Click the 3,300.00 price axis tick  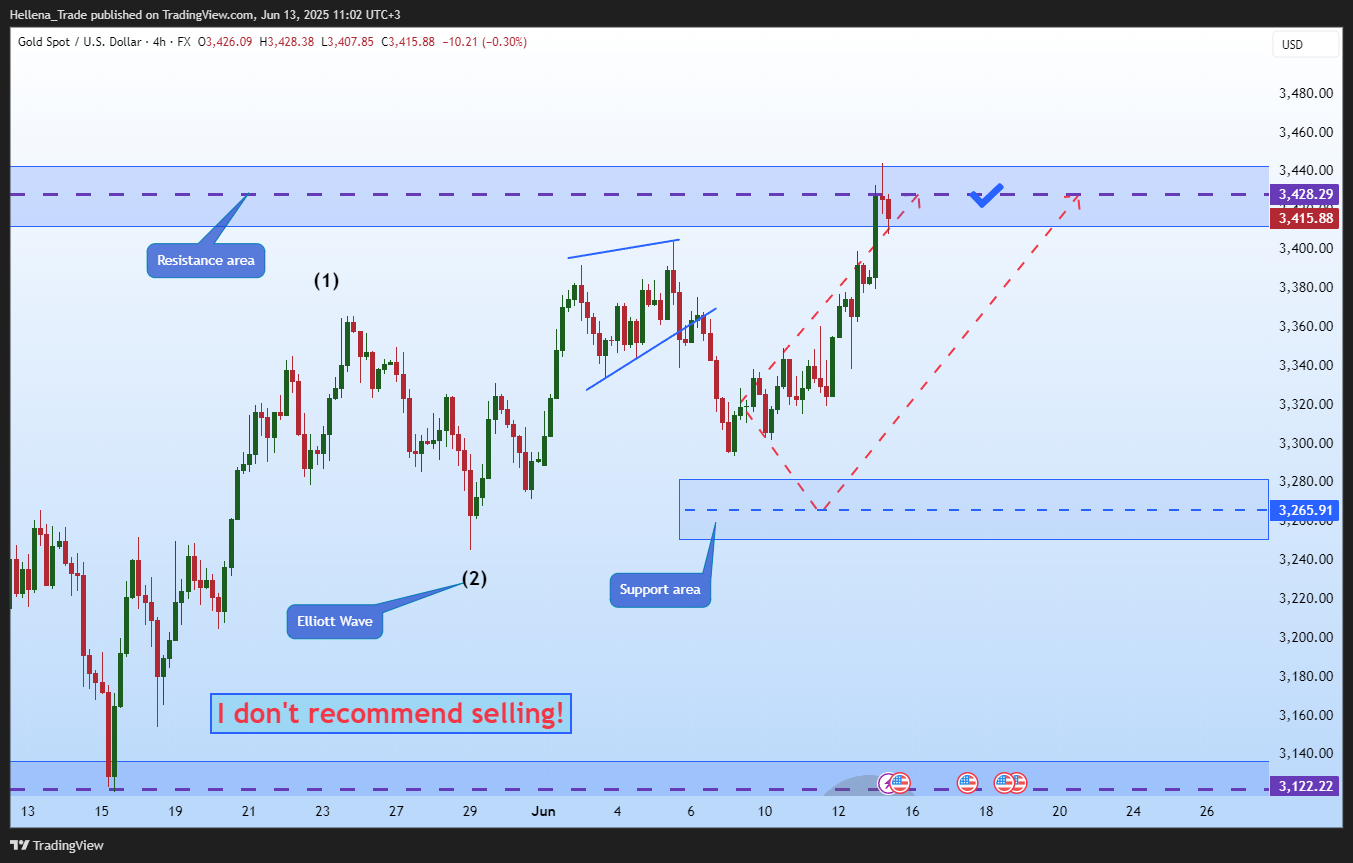pos(1306,443)
